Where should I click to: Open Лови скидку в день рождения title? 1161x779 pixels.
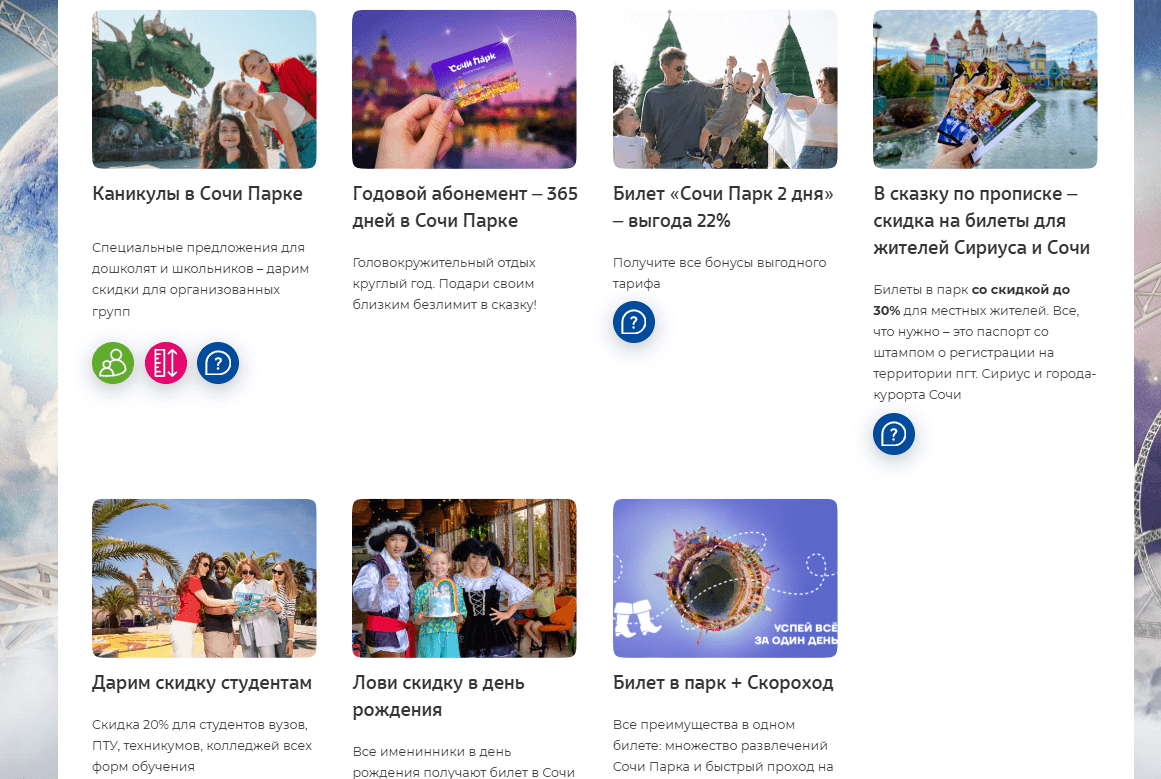[438, 696]
